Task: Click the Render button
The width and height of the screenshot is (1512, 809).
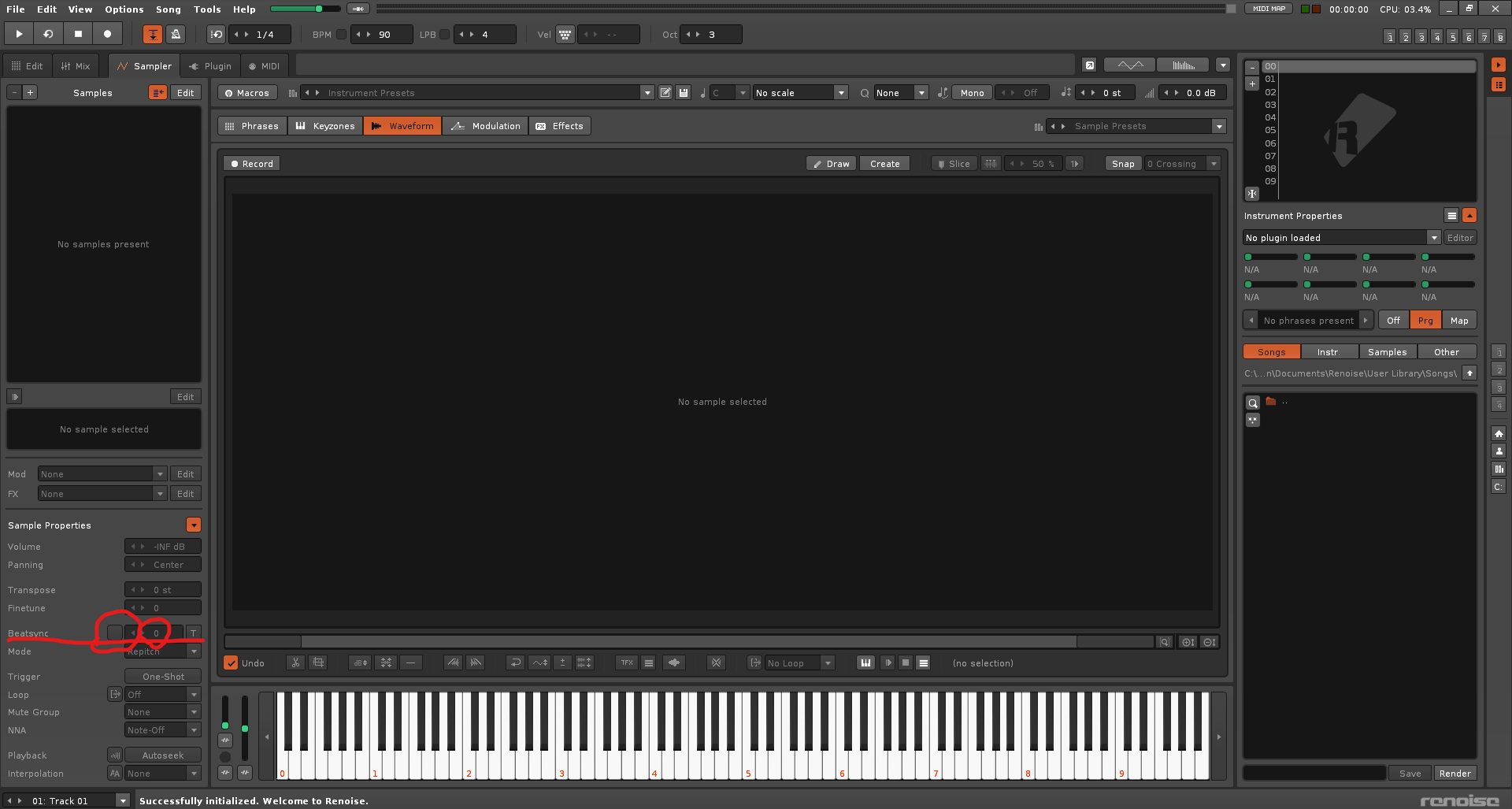Action: [x=1455, y=774]
